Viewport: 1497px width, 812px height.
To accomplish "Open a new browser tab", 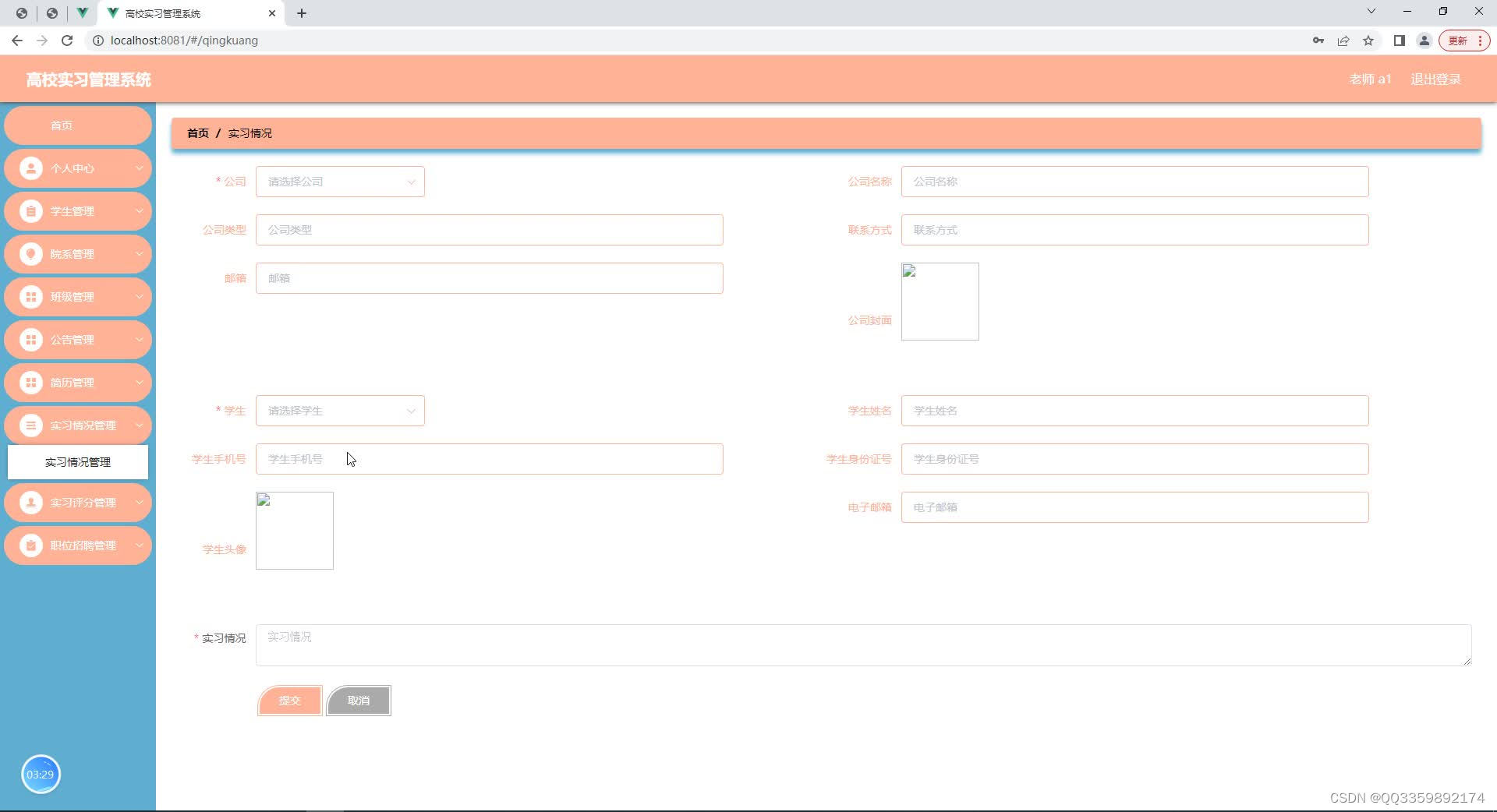I will 302,13.
